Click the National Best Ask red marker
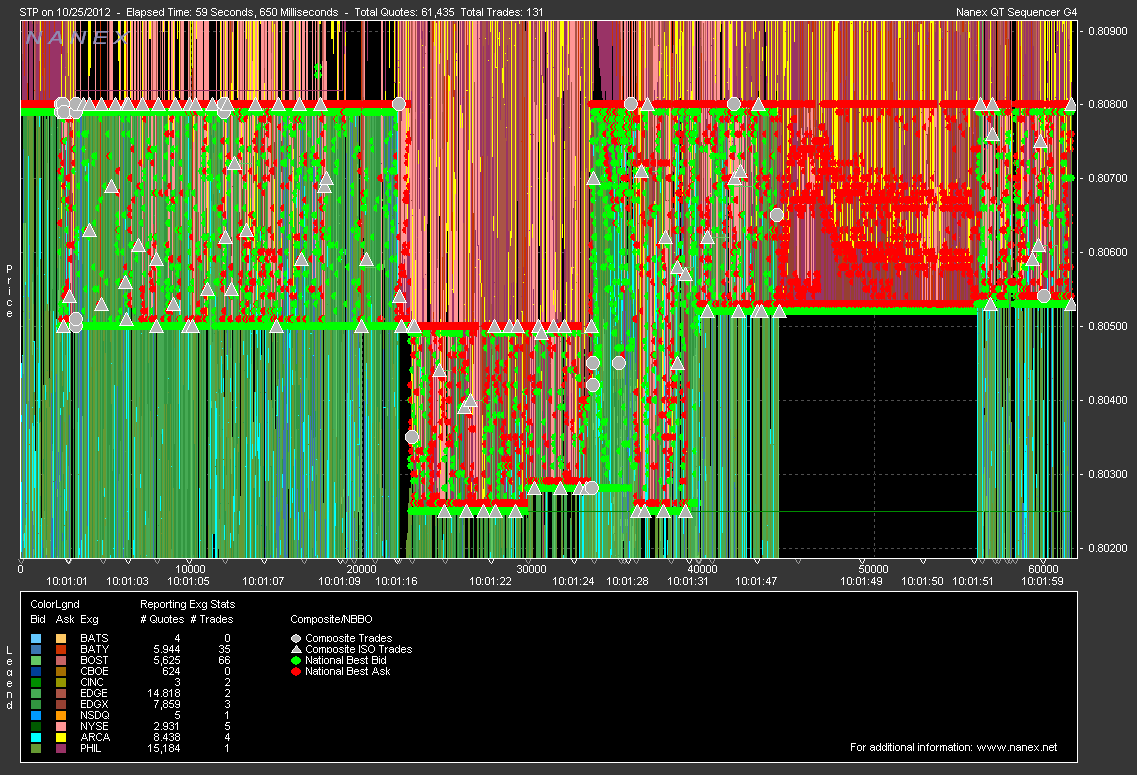1137x775 pixels. [x=296, y=671]
